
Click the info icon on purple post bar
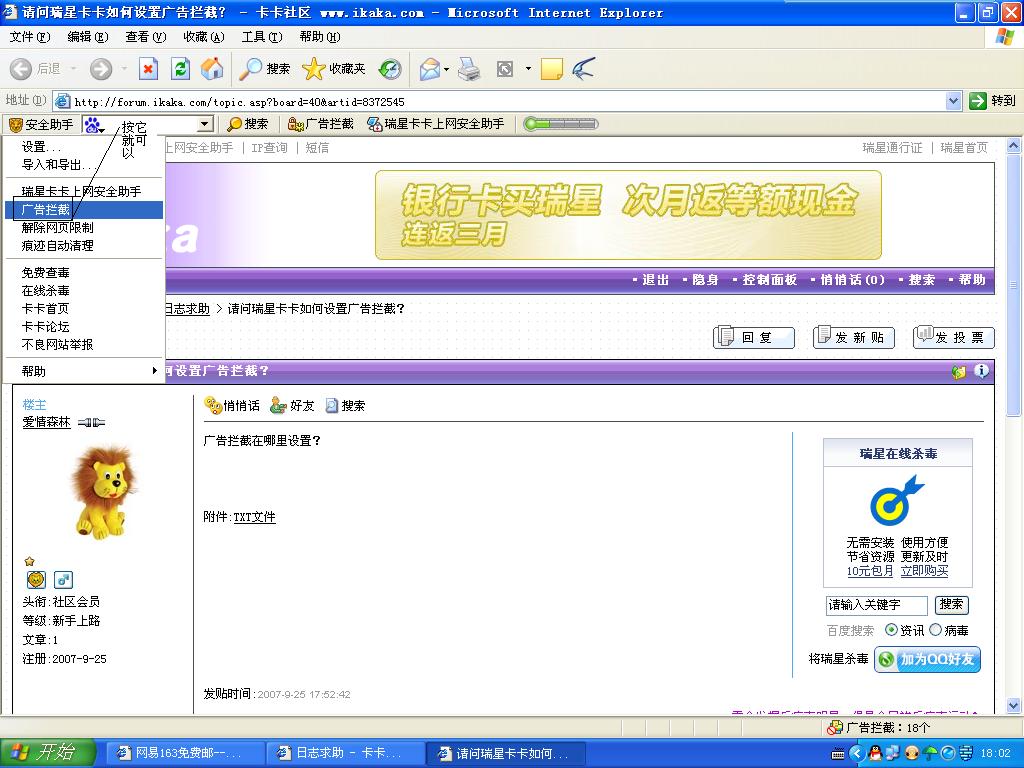pyautogui.click(x=981, y=371)
